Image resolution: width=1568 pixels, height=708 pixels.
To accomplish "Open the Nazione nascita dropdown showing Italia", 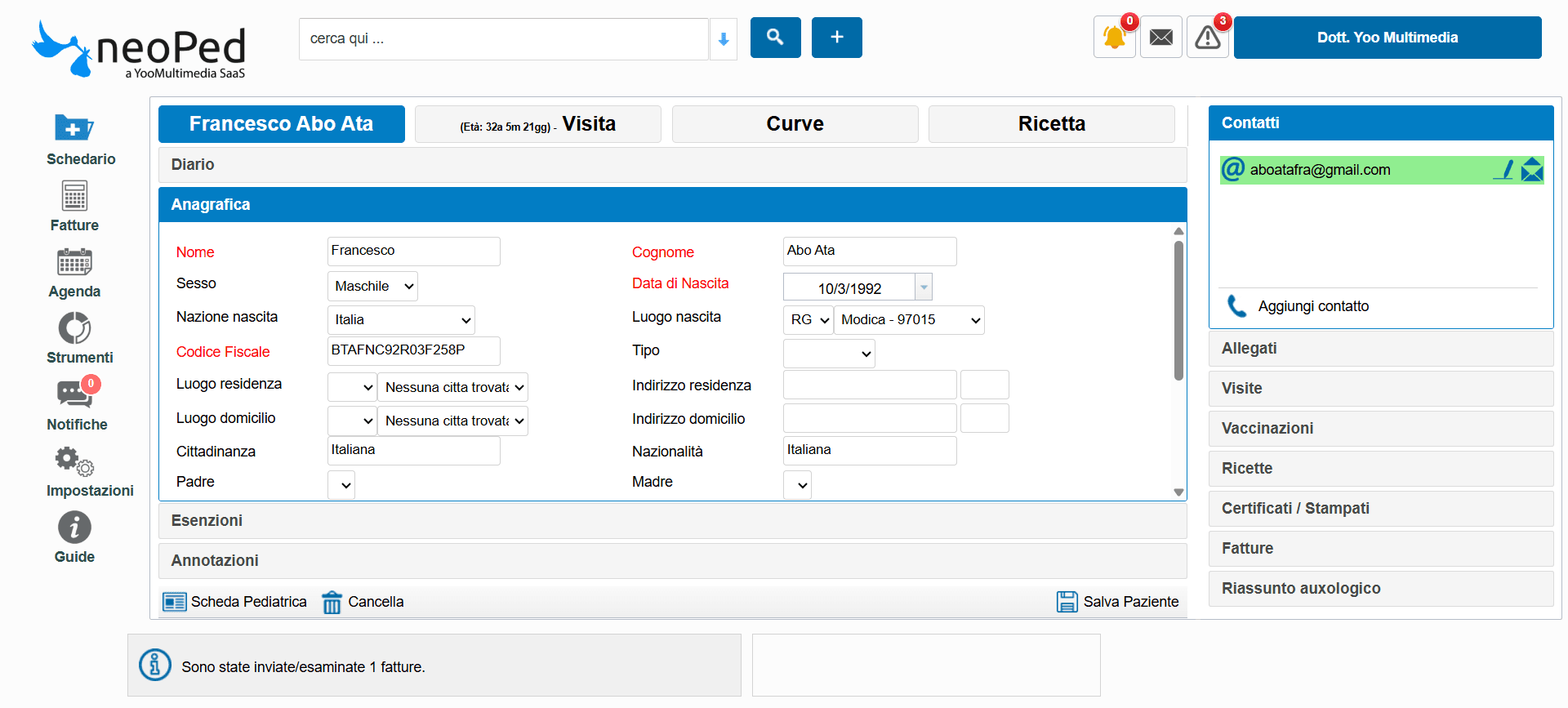I will tap(401, 319).
